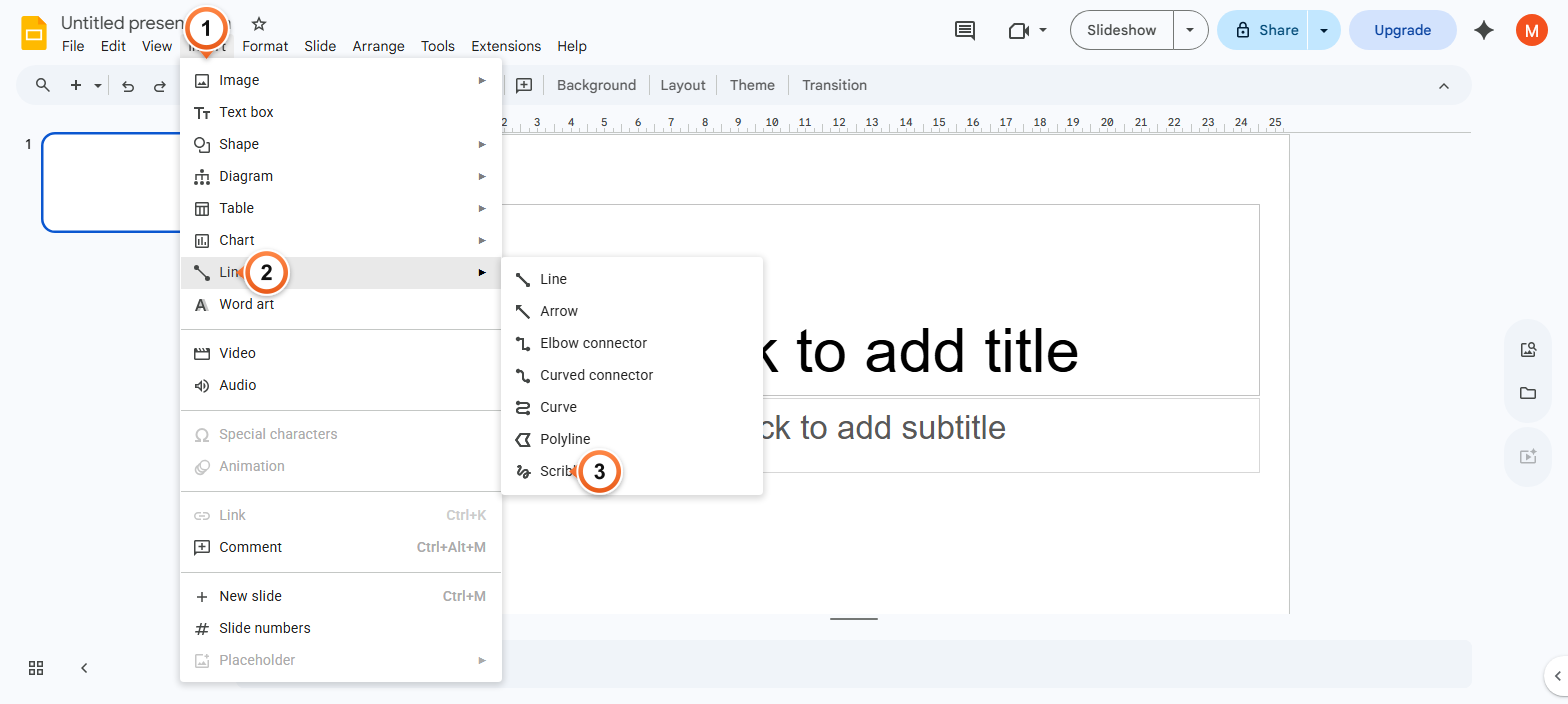Click the title placeholder on the slide
The image size is (1568, 704).
[x=880, y=300]
